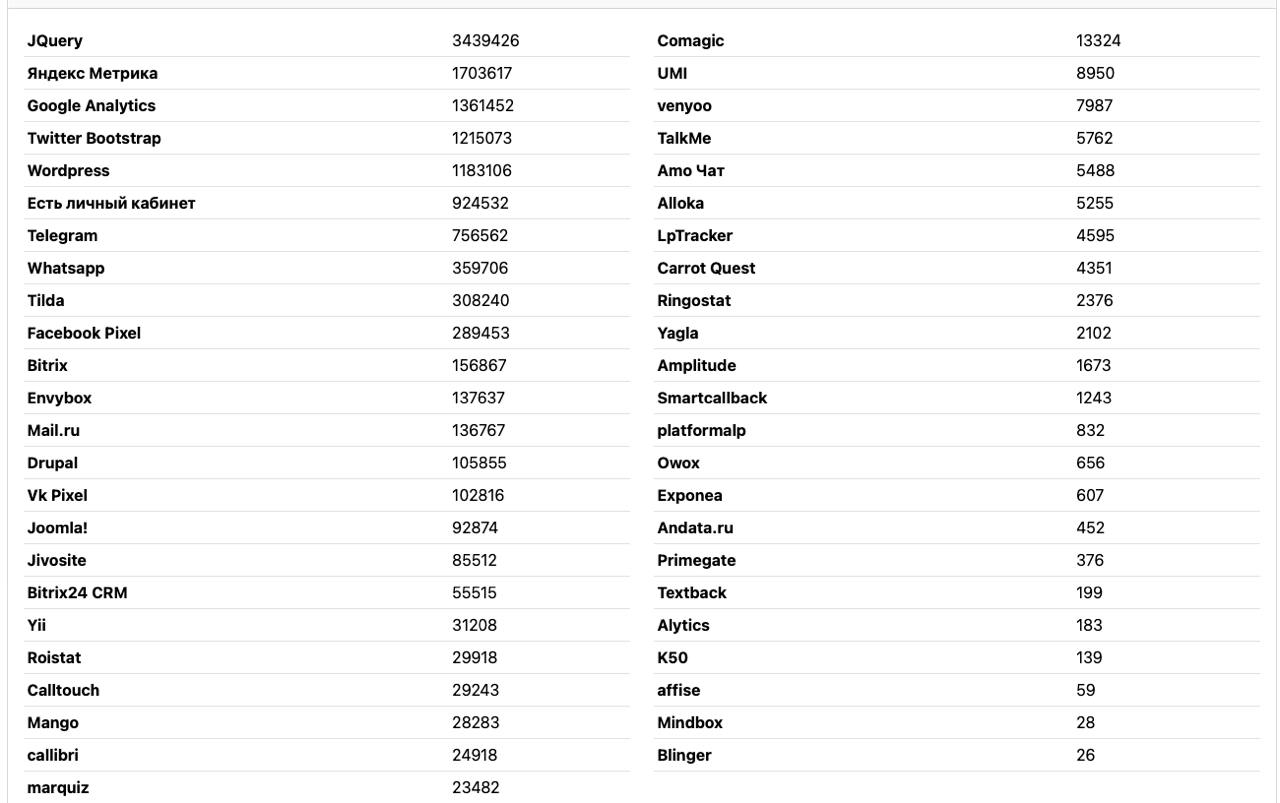The height and width of the screenshot is (803, 1280).
Task: Click on the Amplitude entry
Action: (696, 366)
